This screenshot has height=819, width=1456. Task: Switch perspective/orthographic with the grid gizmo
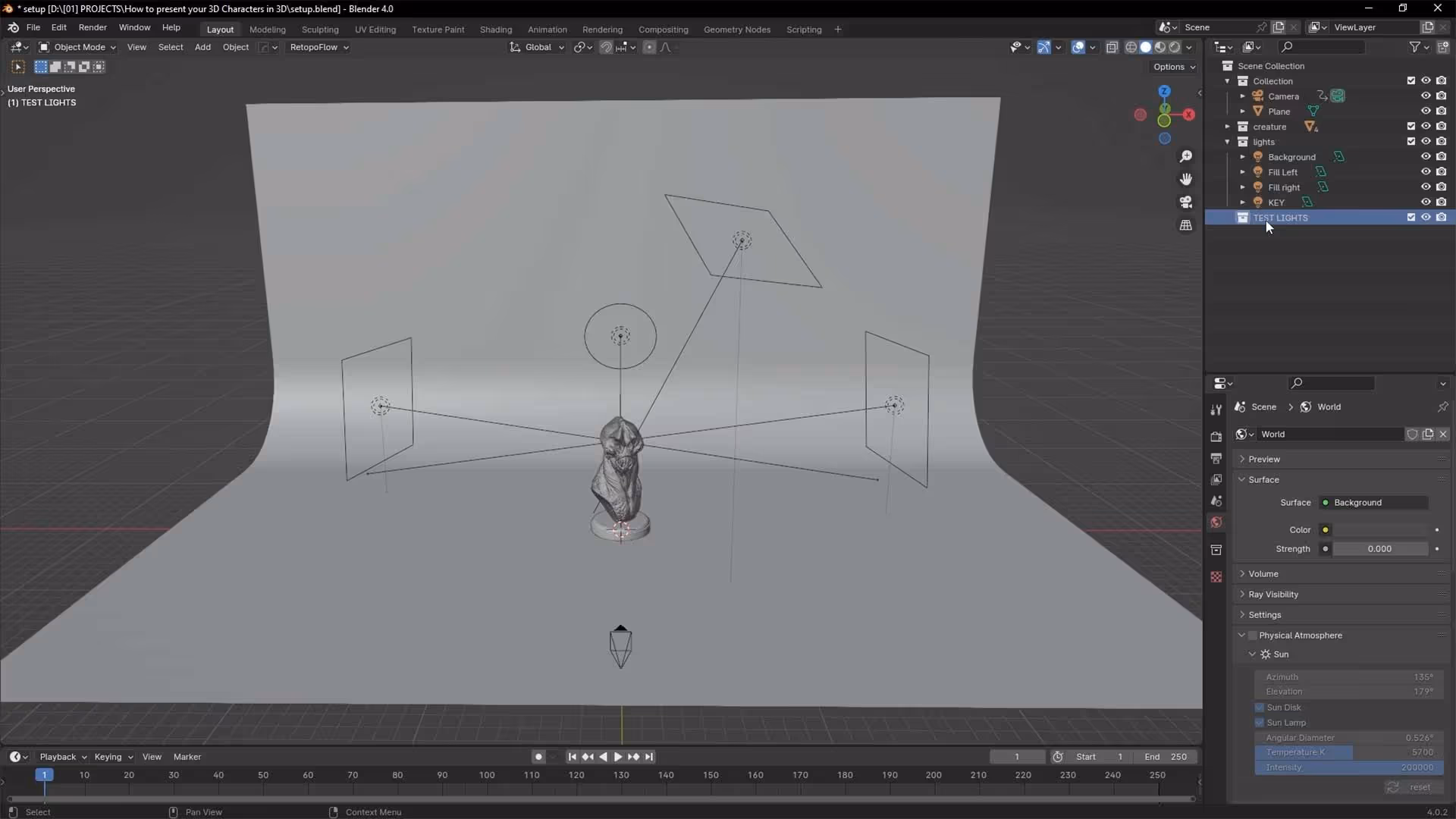1185,225
